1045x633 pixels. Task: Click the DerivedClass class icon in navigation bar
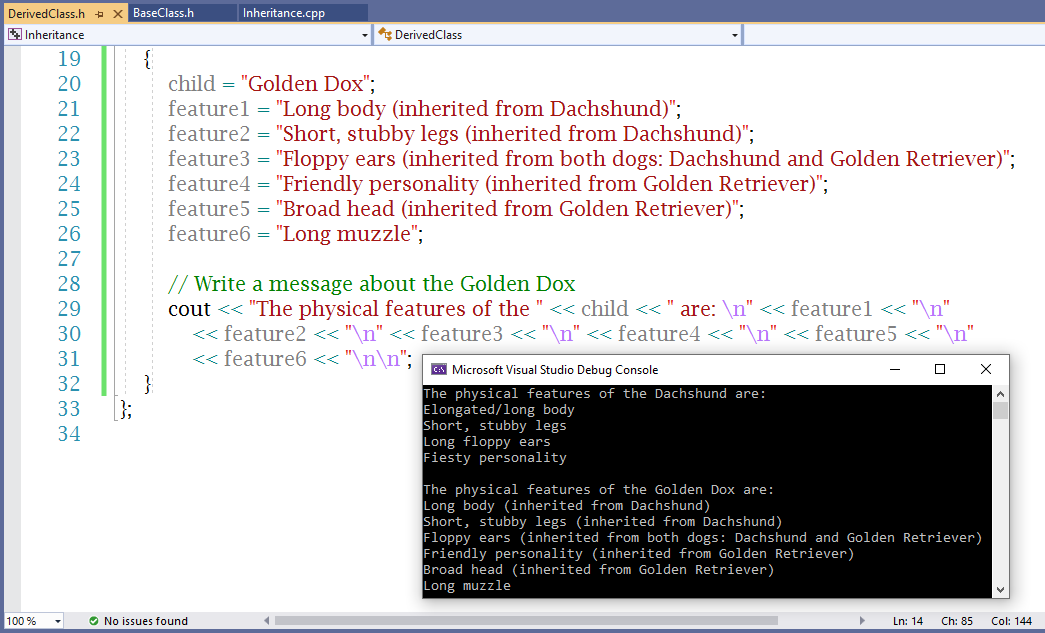tap(385, 34)
